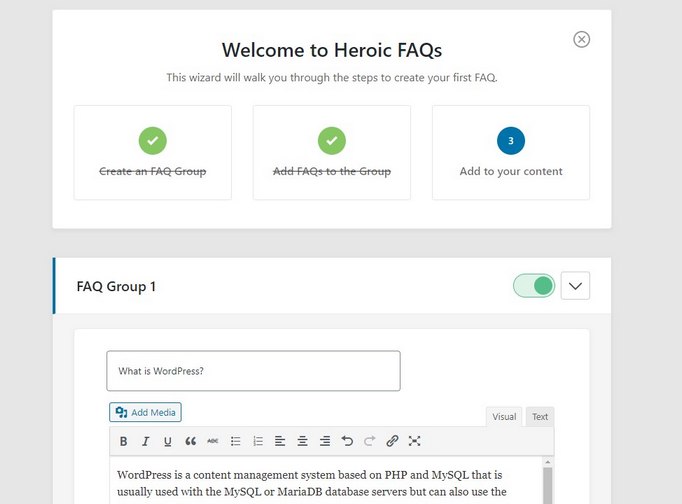682x504 pixels.
Task: Close the Welcome to Heroic FAQs wizard
Action: 582,39
